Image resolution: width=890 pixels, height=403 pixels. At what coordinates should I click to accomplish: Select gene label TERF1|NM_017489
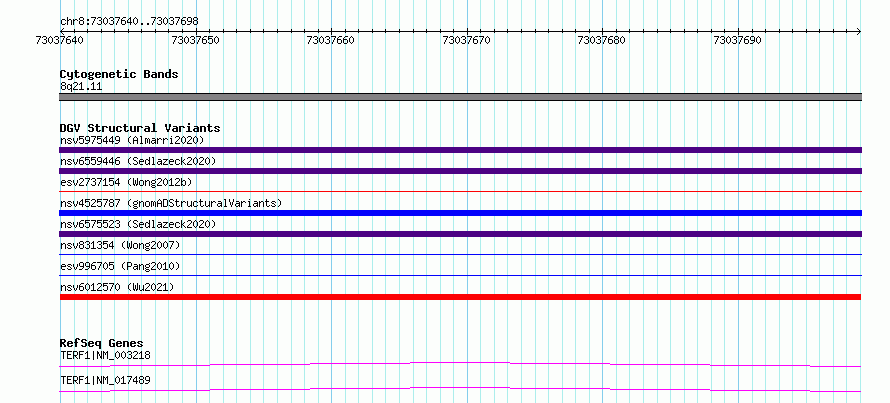pyautogui.click(x=105, y=380)
